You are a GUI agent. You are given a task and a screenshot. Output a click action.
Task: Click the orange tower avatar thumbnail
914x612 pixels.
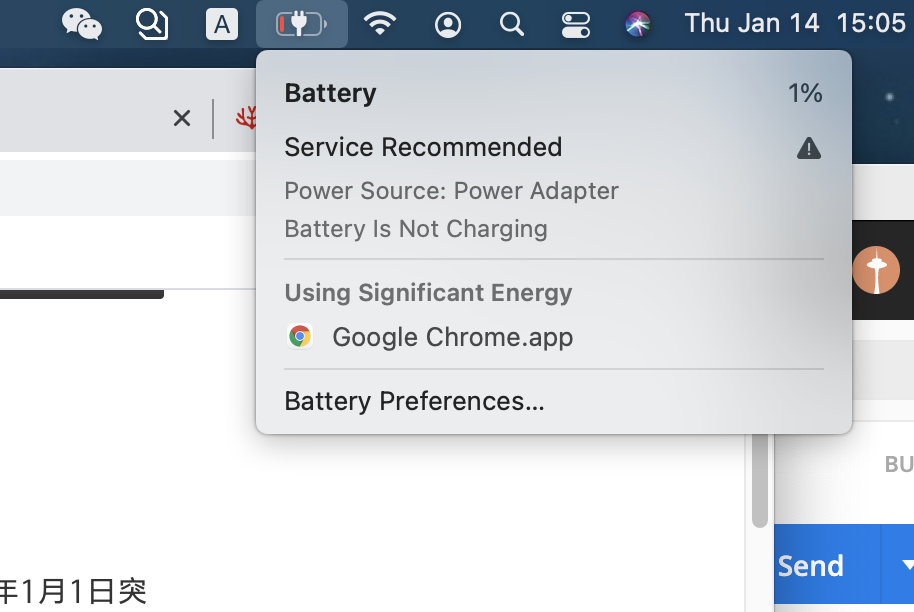pyautogui.click(x=876, y=270)
